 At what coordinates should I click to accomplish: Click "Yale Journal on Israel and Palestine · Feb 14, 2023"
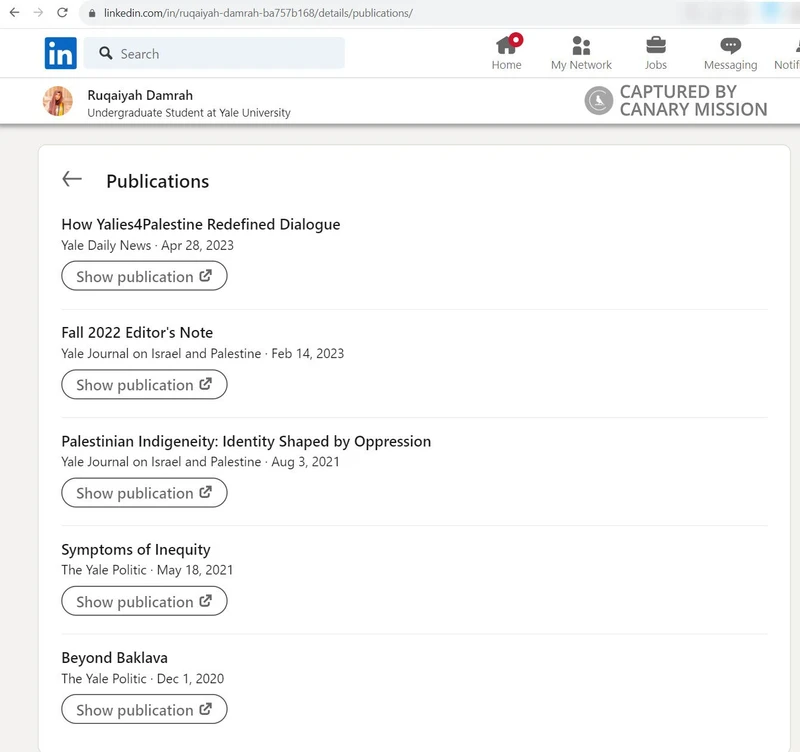(x=203, y=354)
